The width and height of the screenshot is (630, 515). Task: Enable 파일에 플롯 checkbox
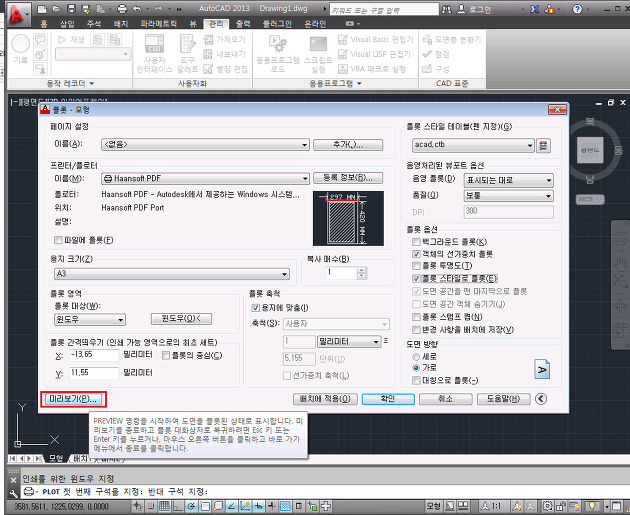point(58,240)
